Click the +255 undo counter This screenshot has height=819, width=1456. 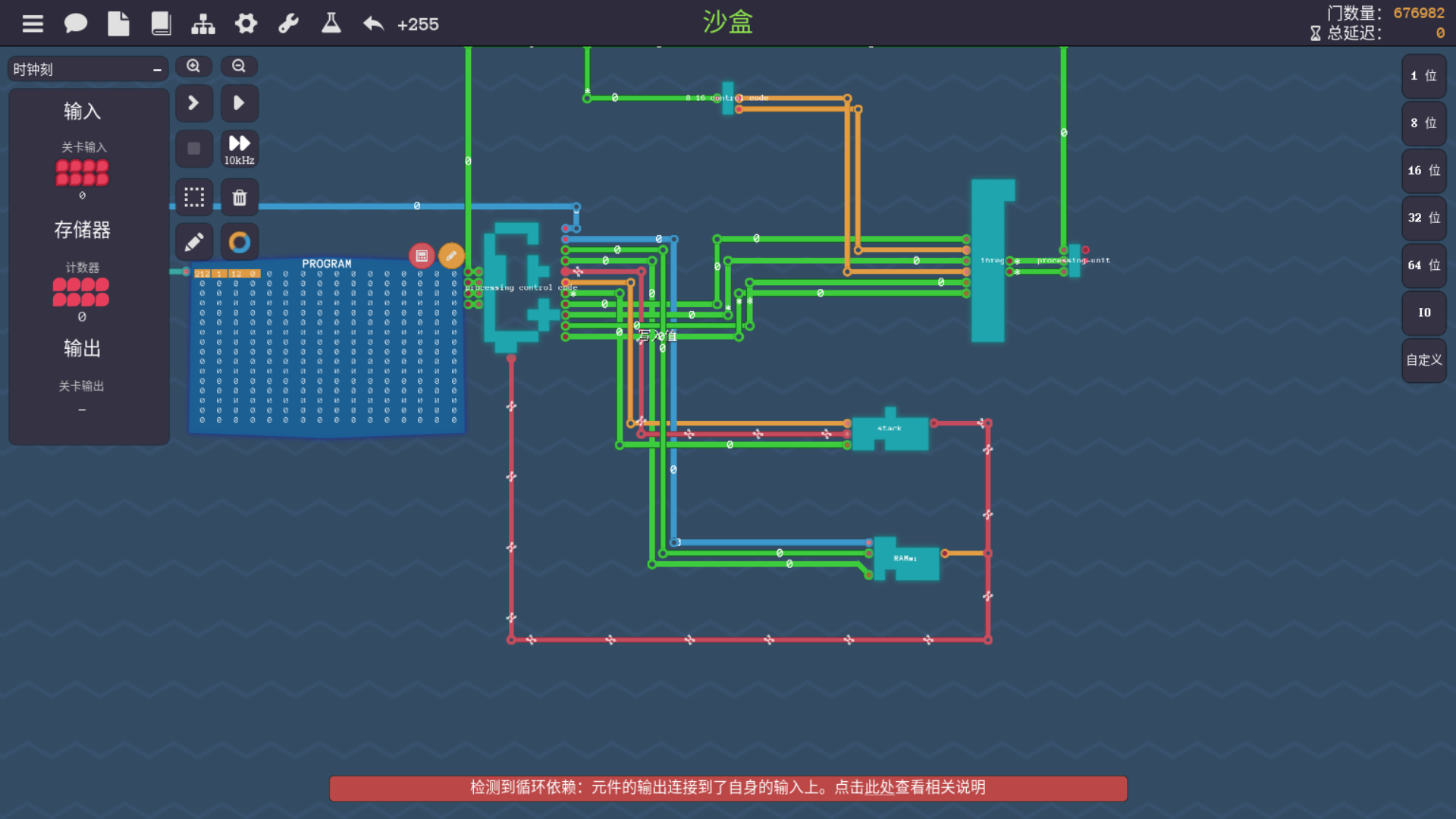point(418,24)
